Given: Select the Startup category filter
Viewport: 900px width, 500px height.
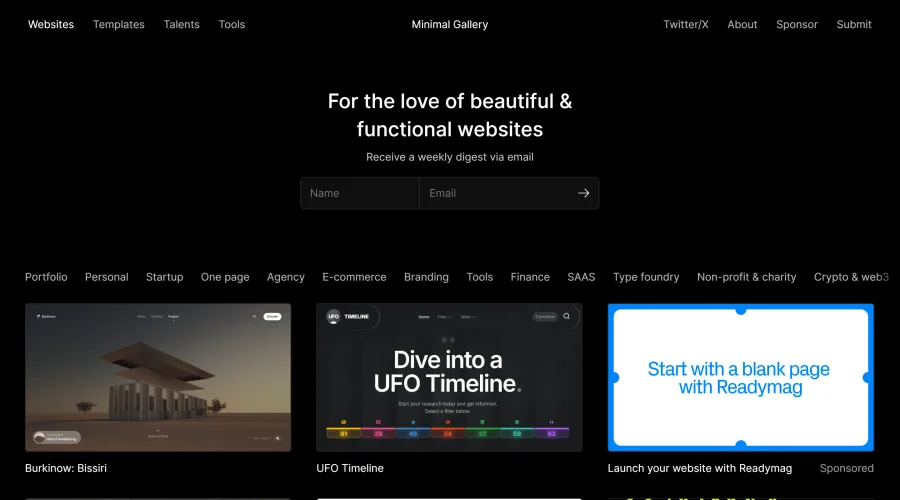Looking at the screenshot, I should [165, 277].
